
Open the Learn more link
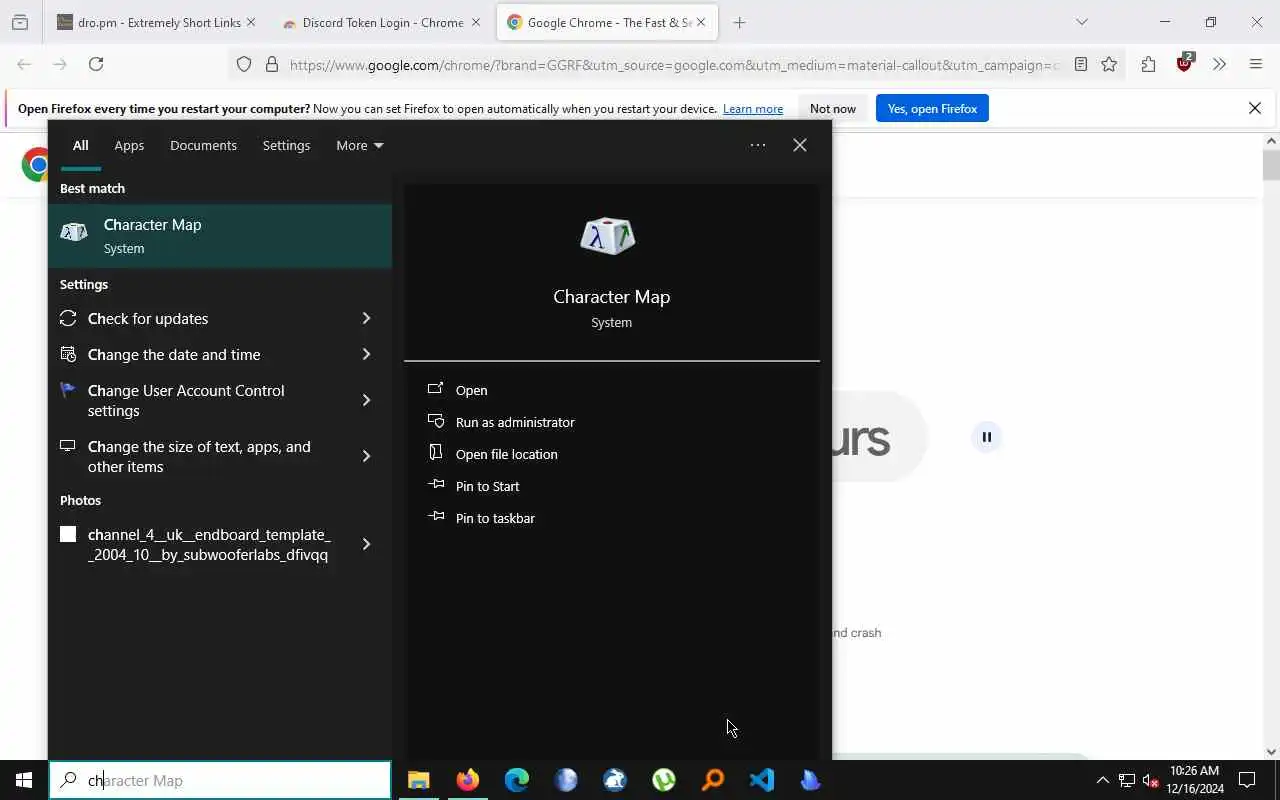point(753,108)
